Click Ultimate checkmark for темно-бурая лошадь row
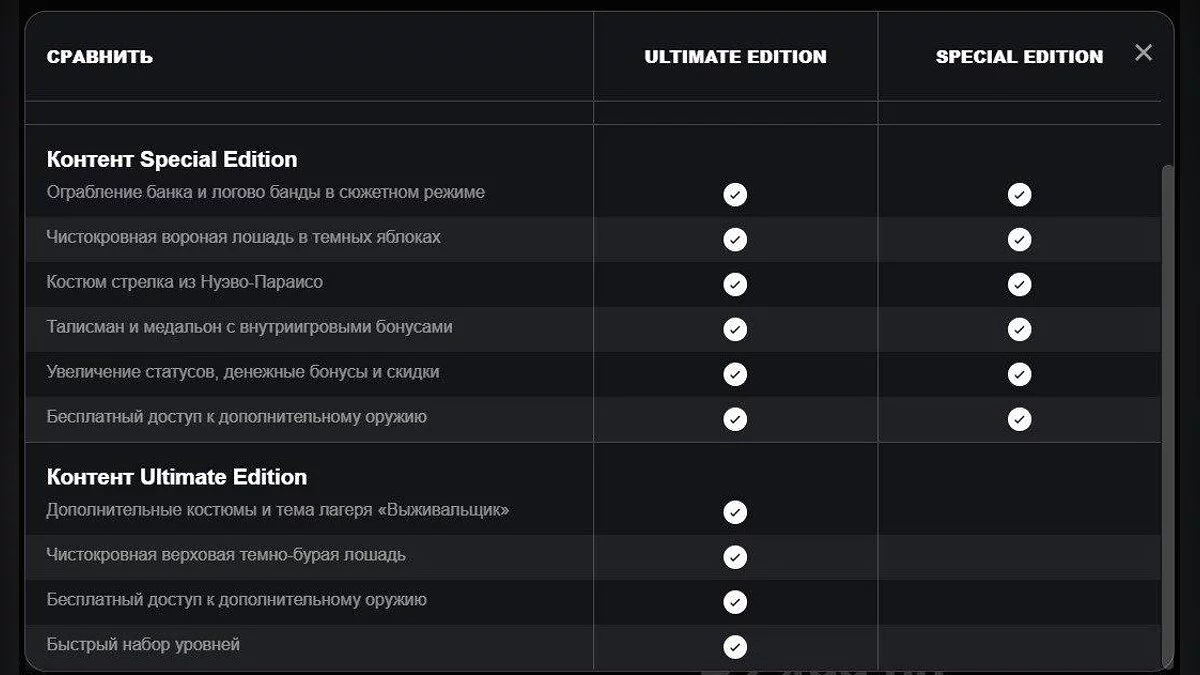Screen dimensions: 1200x675 click(x=735, y=557)
